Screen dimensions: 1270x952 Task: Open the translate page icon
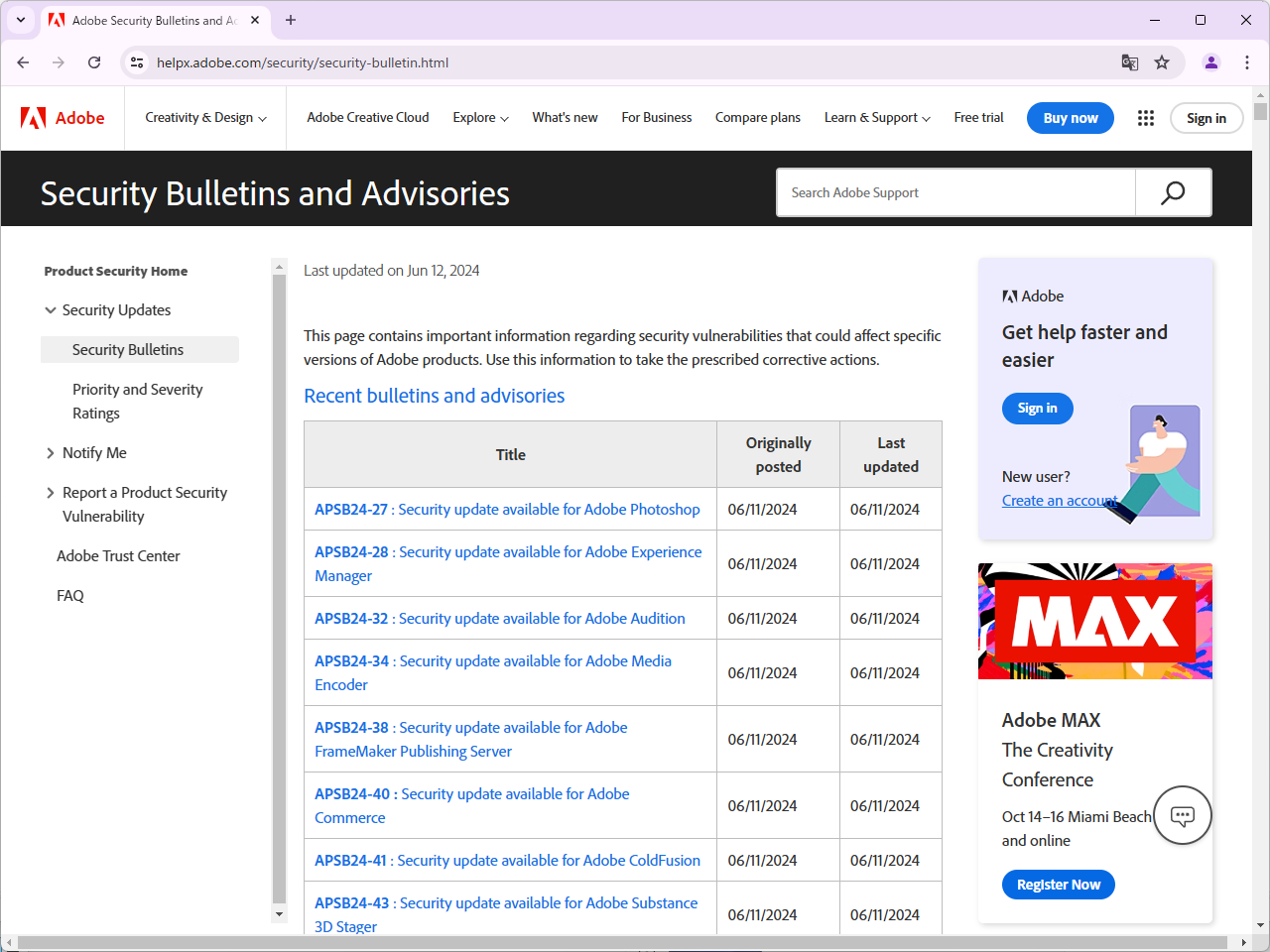(x=1130, y=62)
